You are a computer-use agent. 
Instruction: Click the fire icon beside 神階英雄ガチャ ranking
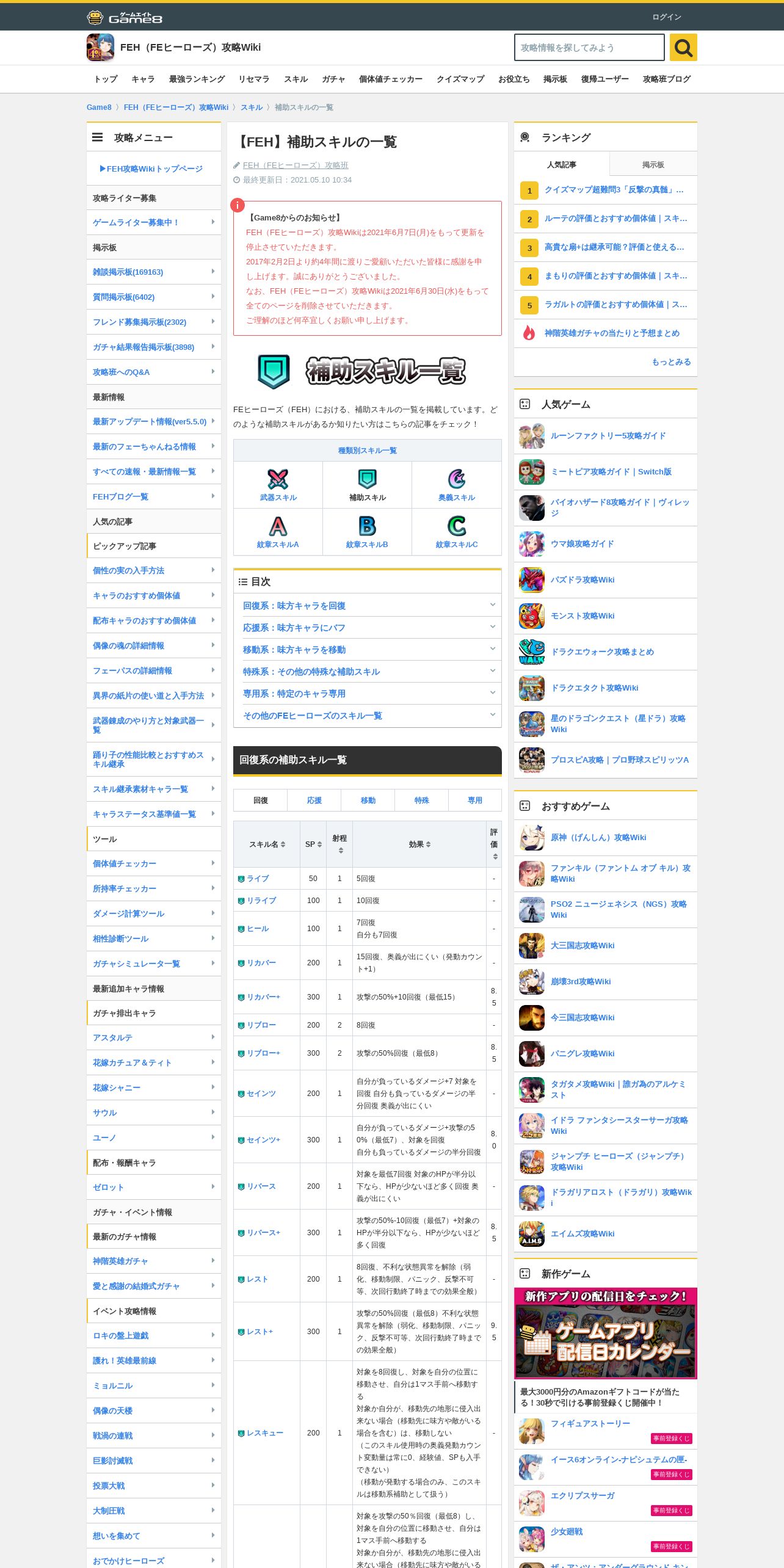tap(529, 333)
